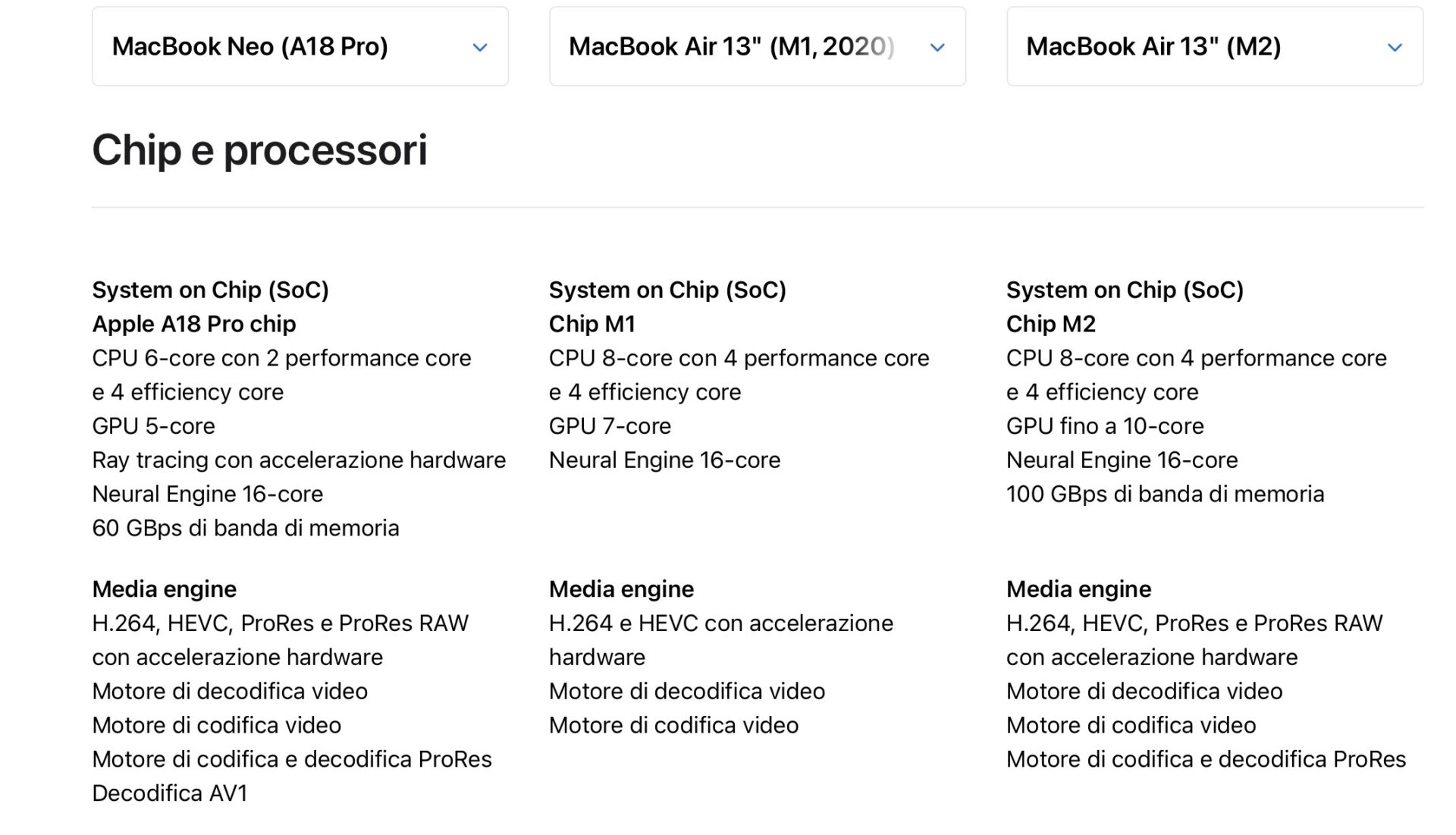Screen dimensions: 1456x835
Task: Click the "Decodifica AV1" spec line
Action: (x=170, y=793)
